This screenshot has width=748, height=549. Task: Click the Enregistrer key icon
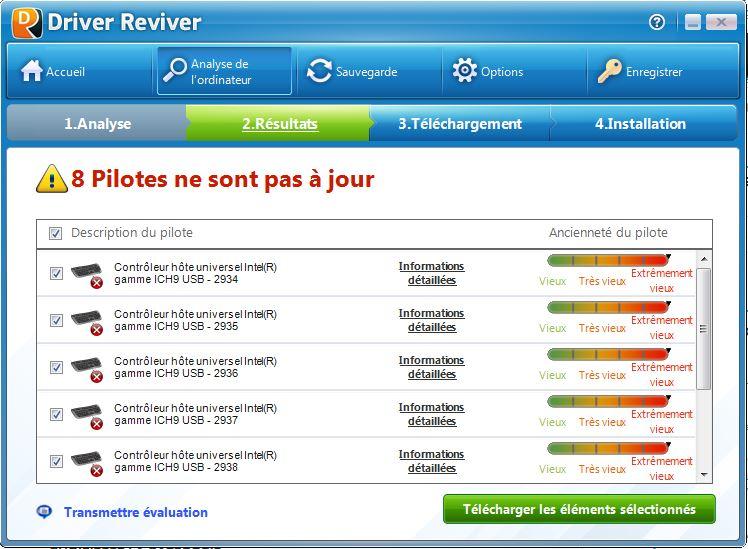(x=610, y=71)
